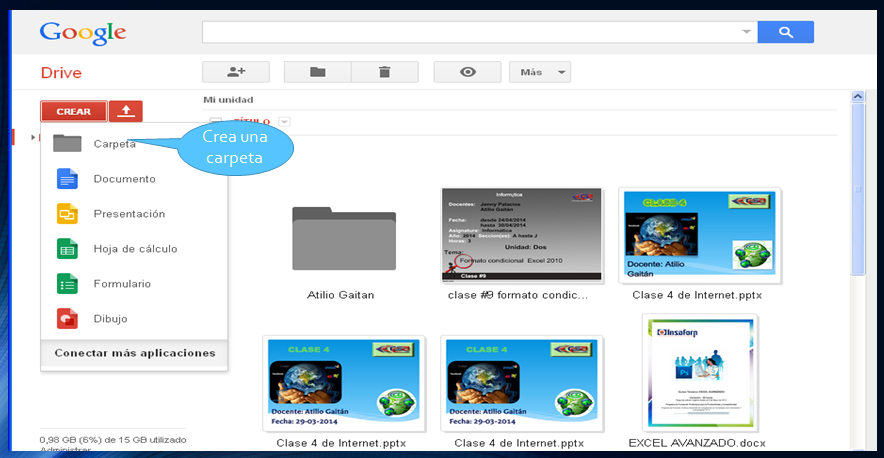Click the move to folder icon
The height and width of the screenshot is (458, 884).
(x=317, y=72)
